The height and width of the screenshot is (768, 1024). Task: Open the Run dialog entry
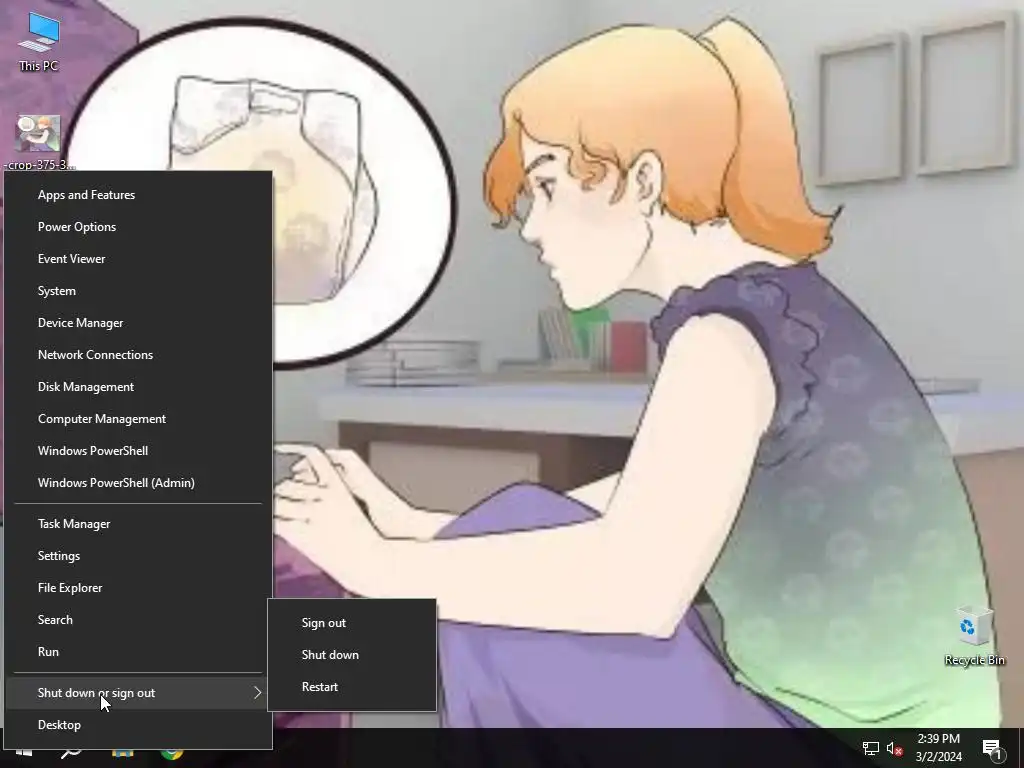tap(138, 652)
